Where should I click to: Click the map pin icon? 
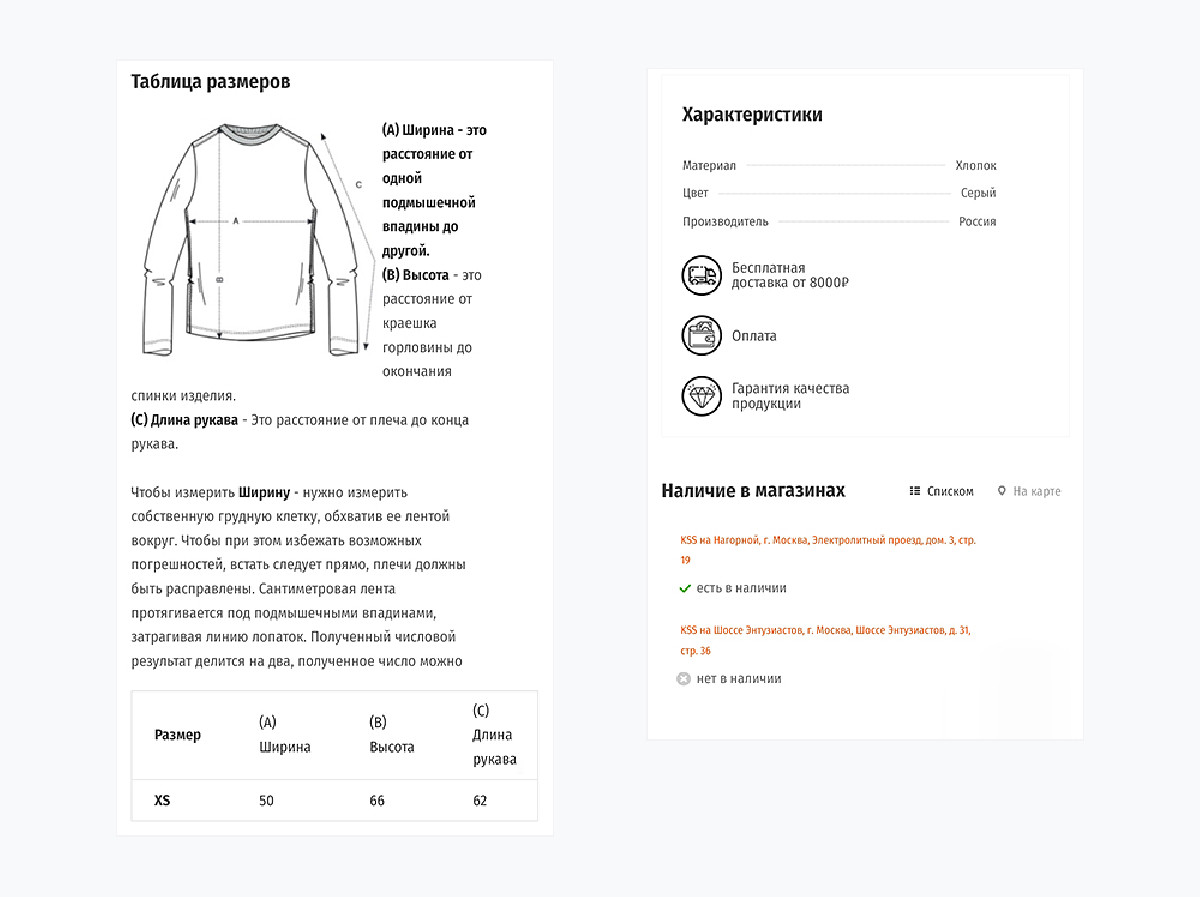click(x=1001, y=491)
